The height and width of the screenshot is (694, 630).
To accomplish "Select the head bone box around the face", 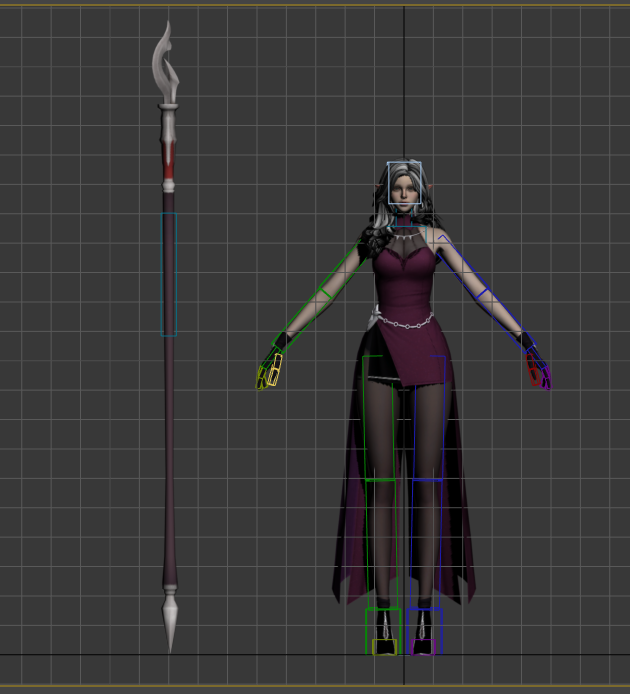I will pos(404,185).
